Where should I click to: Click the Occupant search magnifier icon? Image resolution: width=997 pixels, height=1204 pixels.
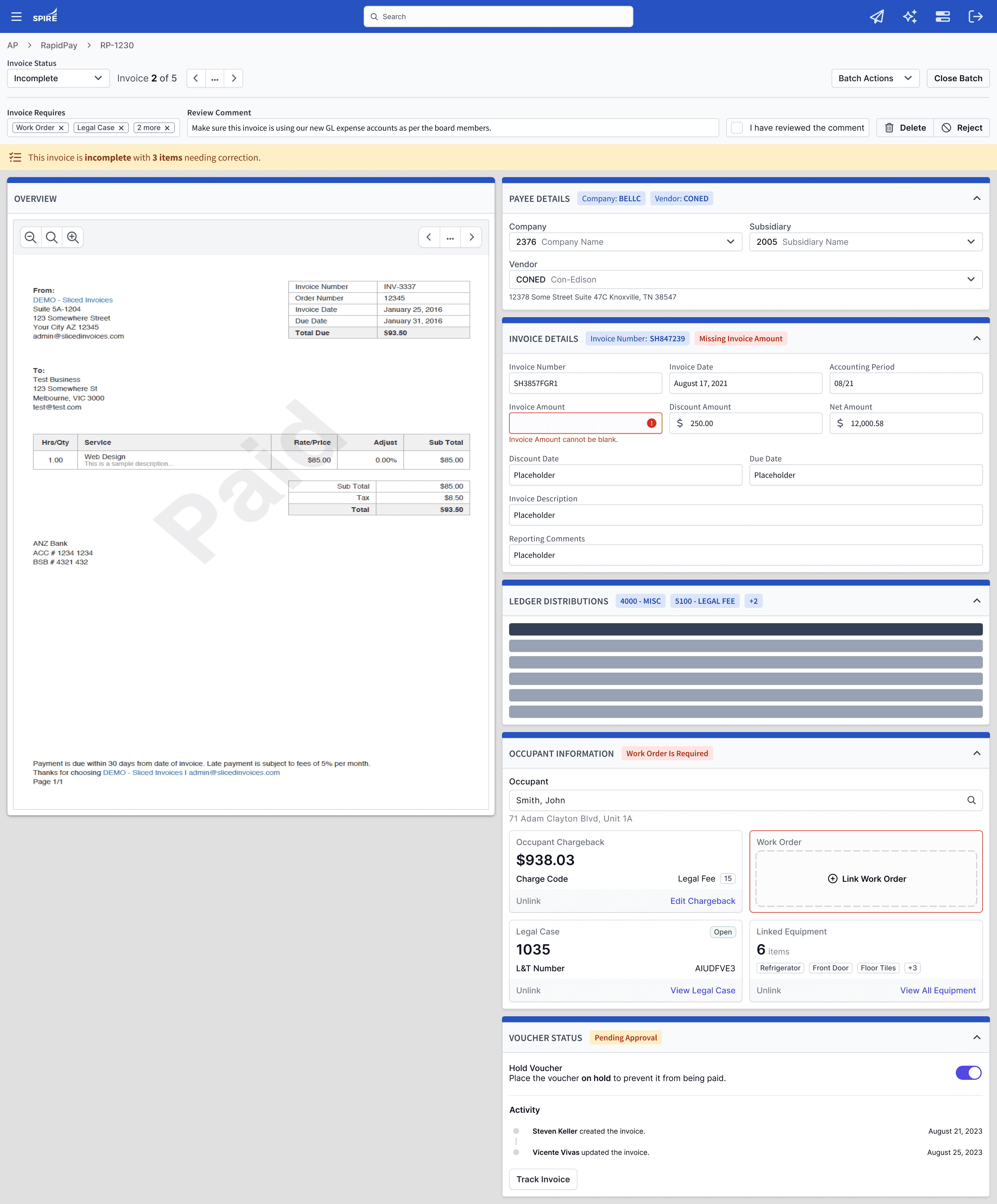pos(971,800)
